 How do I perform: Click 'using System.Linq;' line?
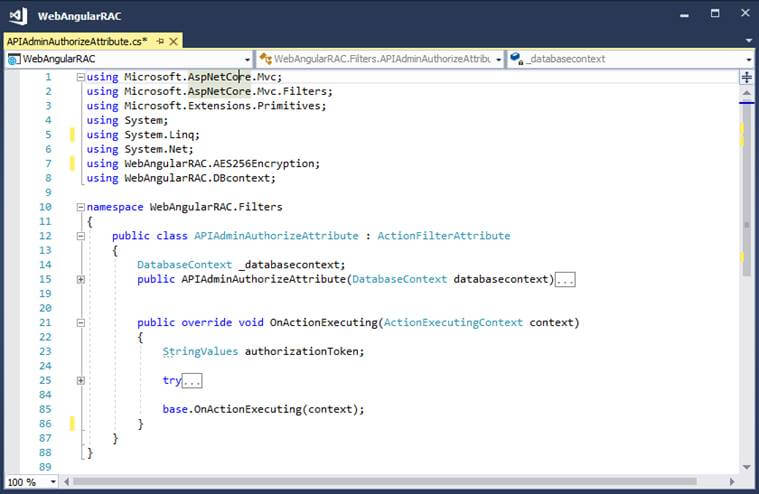point(143,135)
